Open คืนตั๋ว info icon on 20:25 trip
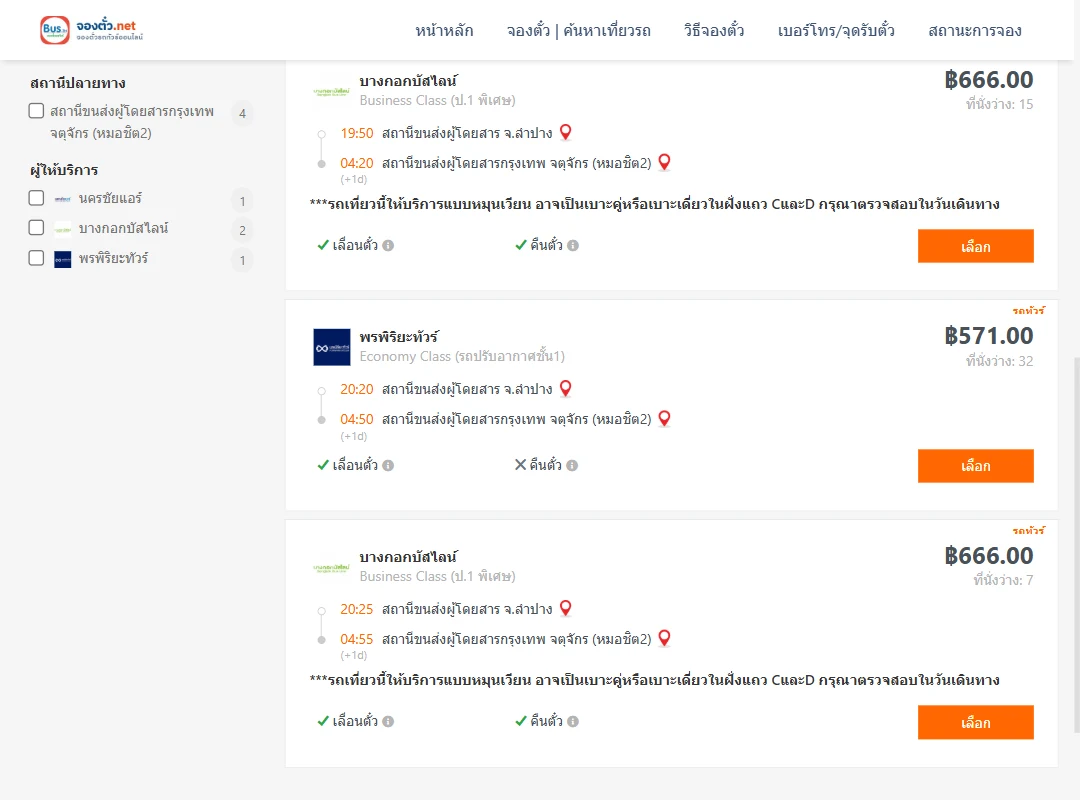 (573, 721)
